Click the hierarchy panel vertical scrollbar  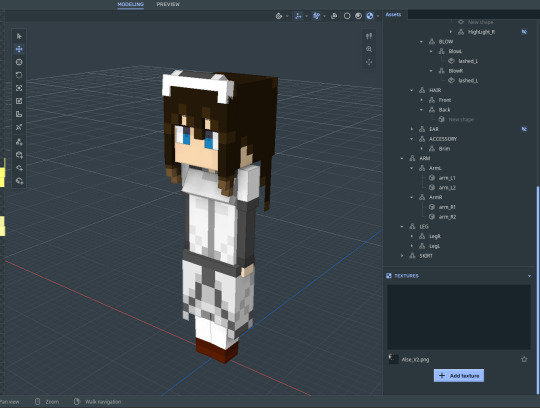pos(538,289)
